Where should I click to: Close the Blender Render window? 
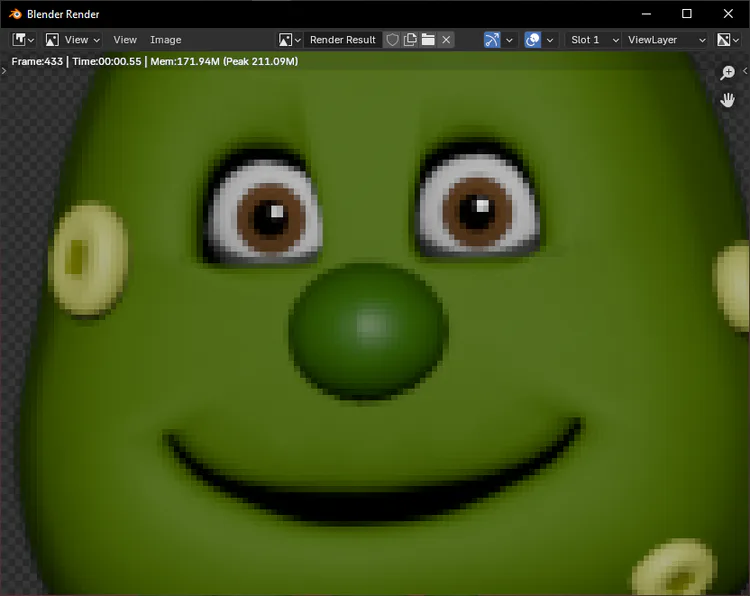(x=728, y=14)
